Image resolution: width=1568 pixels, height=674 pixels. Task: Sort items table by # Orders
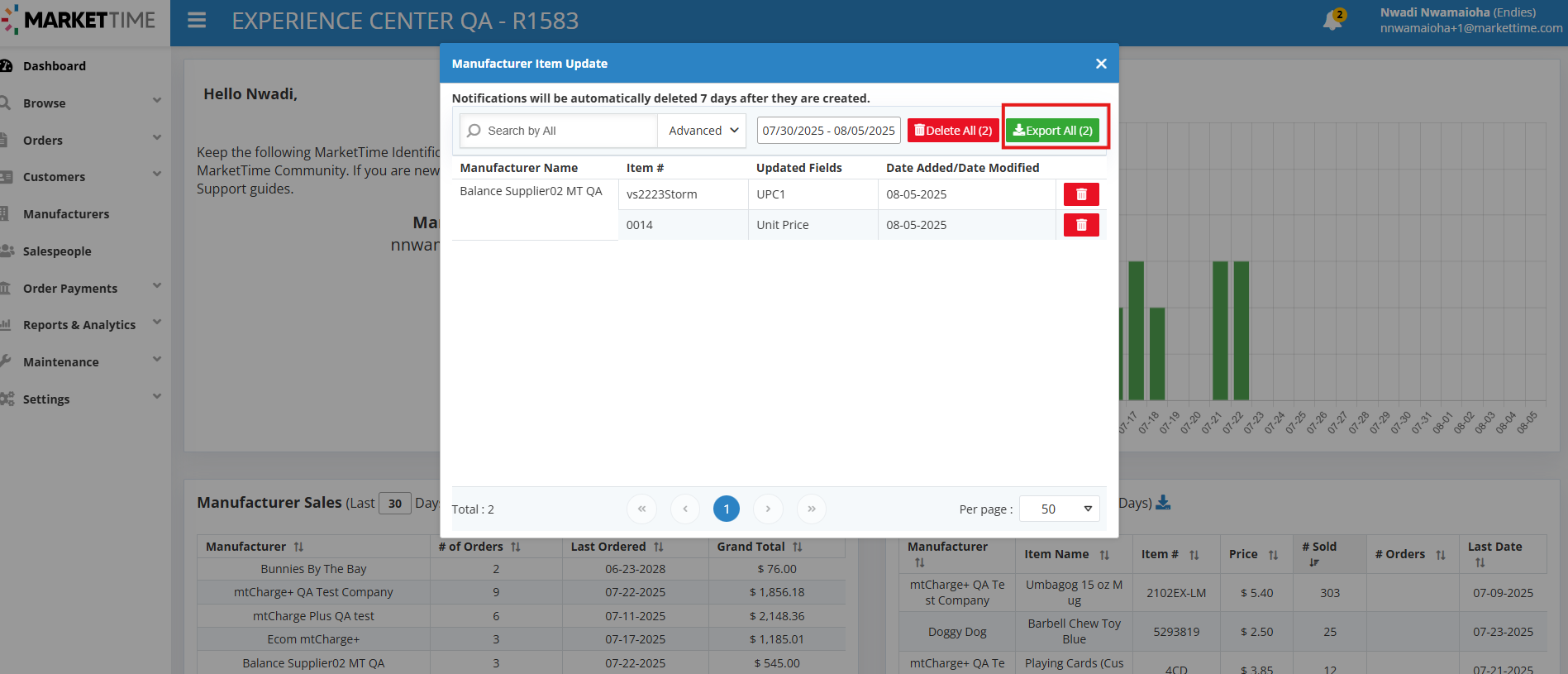pyautogui.click(x=1441, y=555)
